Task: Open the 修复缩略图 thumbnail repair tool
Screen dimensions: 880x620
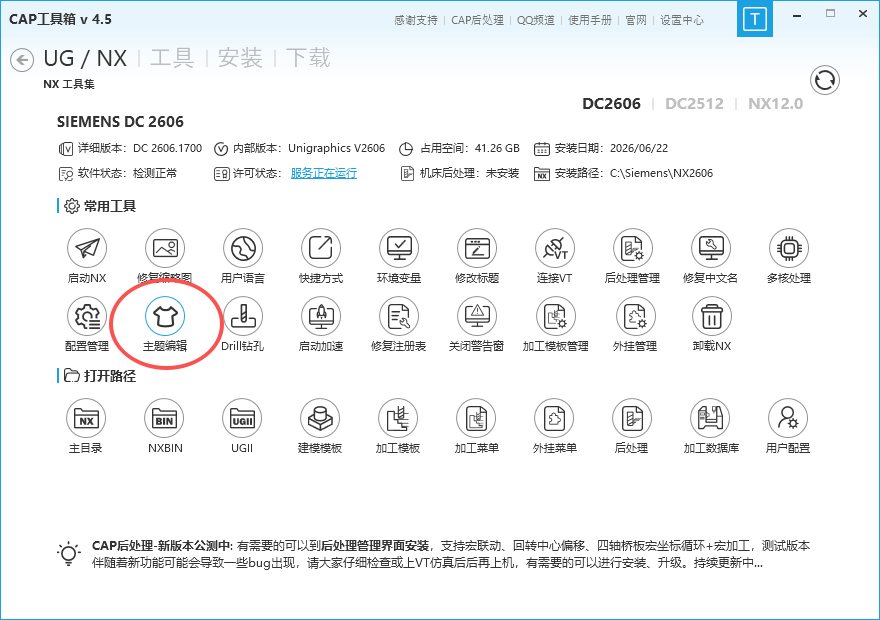Action: click(165, 248)
